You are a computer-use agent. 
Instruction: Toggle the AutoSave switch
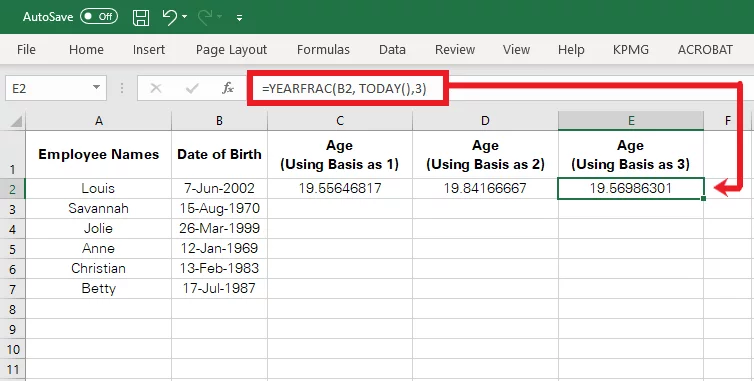(x=99, y=17)
